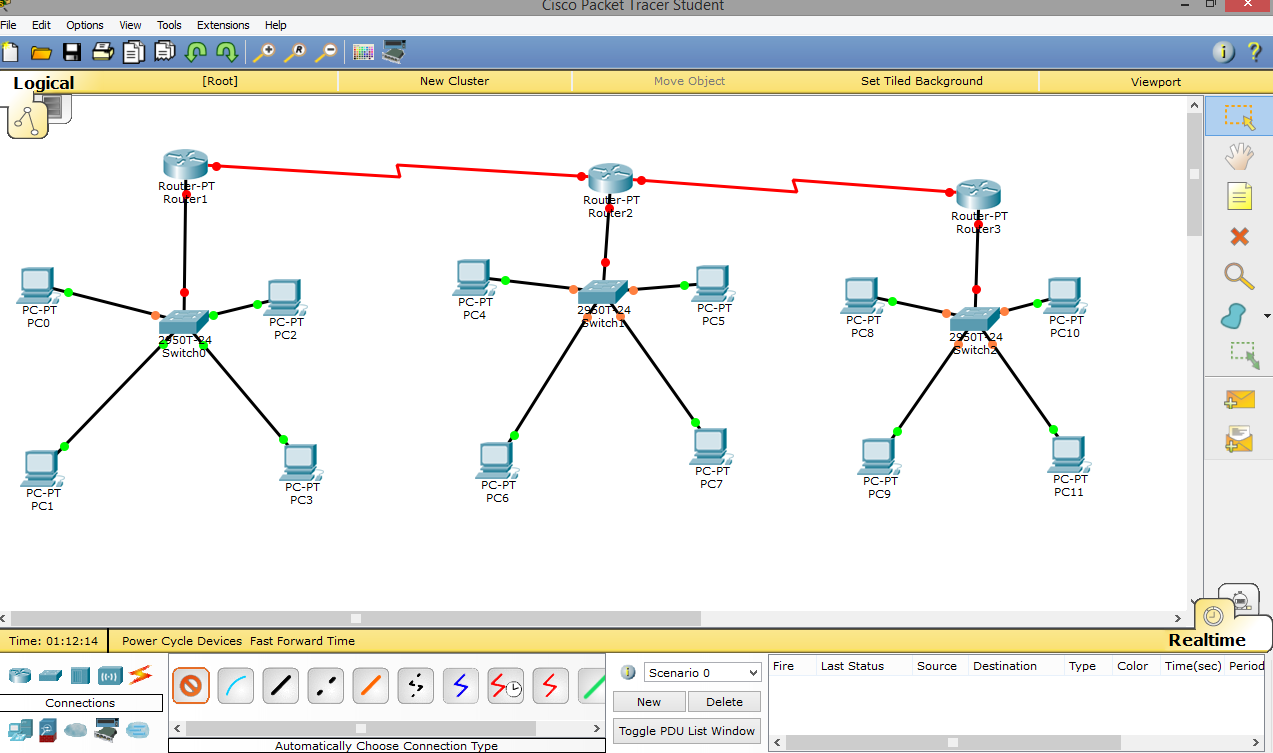The height and width of the screenshot is (753, 1273).
Task: Open the Scenario 0 dropdown
Action: tap(702, 672)
